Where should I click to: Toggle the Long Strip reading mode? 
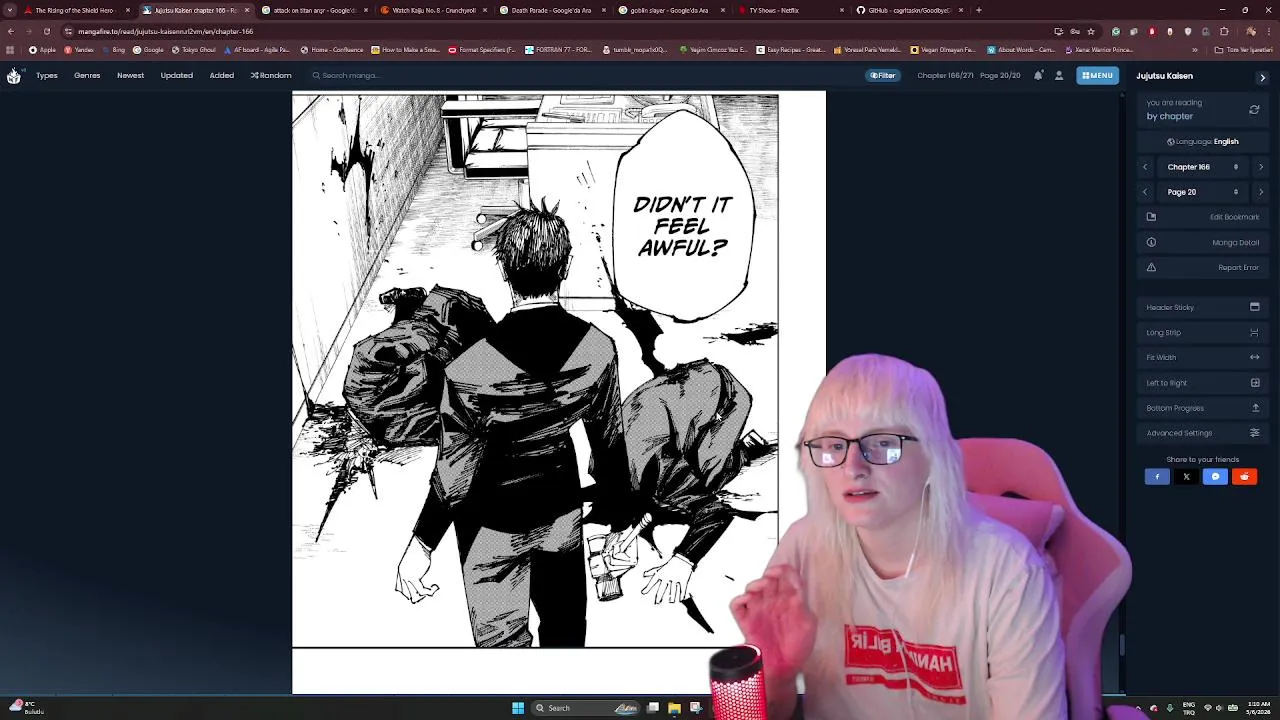1203,332
